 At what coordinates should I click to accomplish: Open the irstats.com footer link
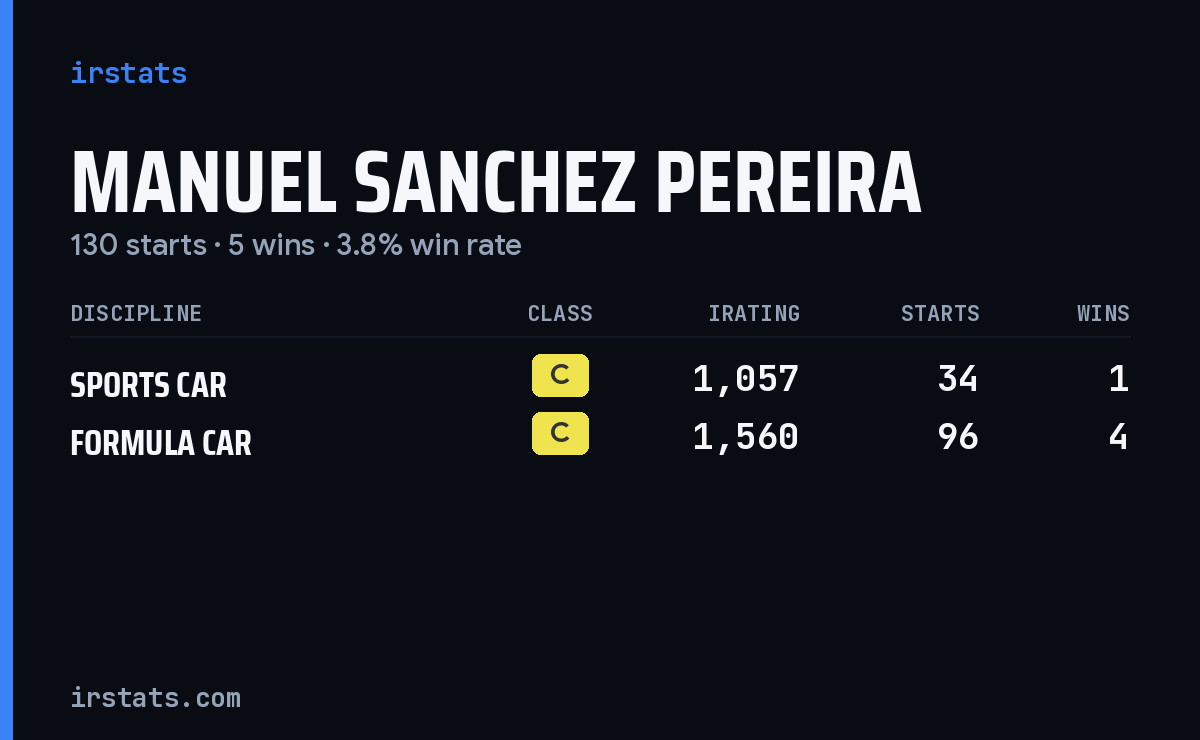coord(155,697)
